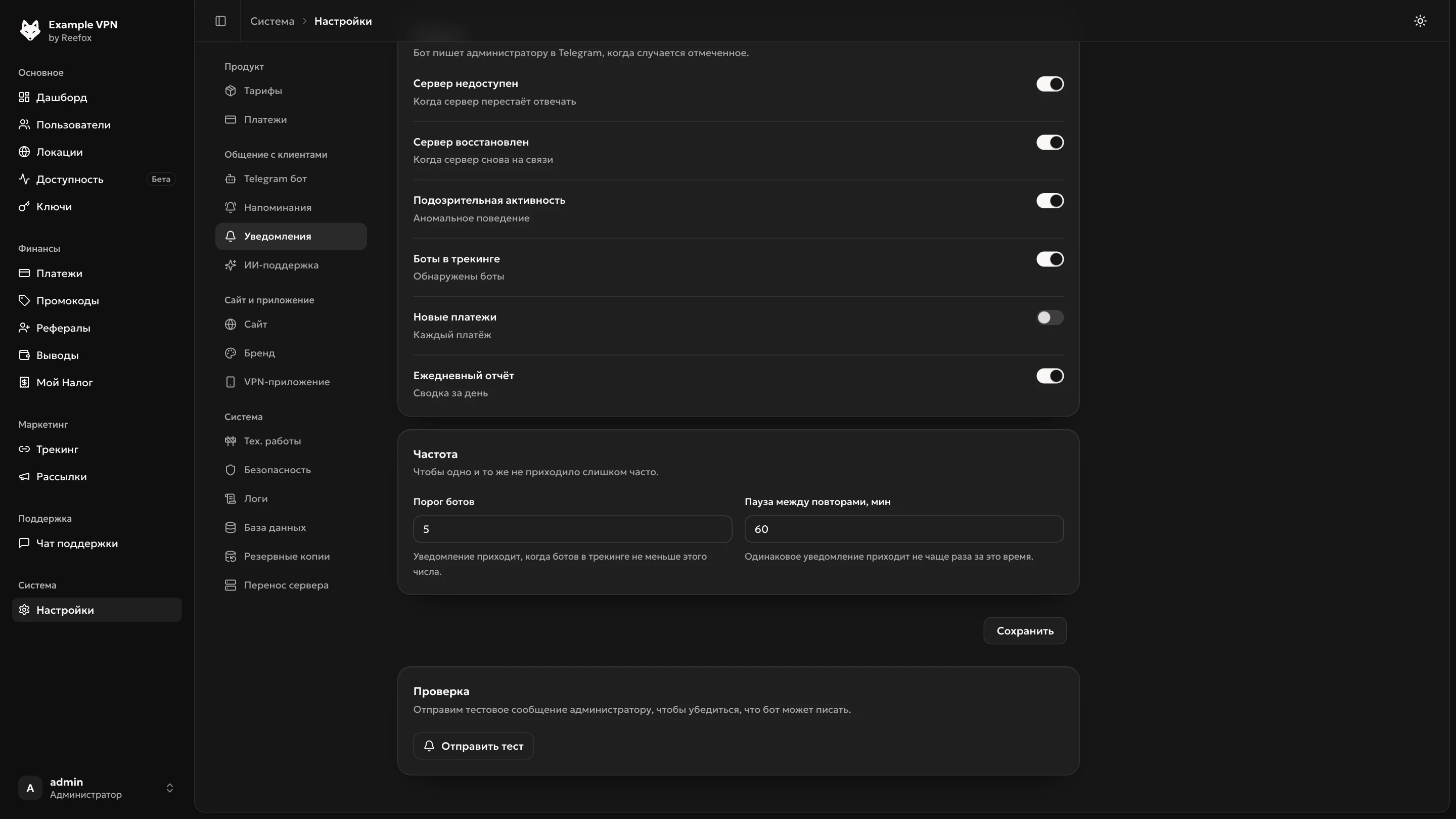The image size is (1456, 819).
Task: Click the Пауза между повторами field
Action: 904,529
